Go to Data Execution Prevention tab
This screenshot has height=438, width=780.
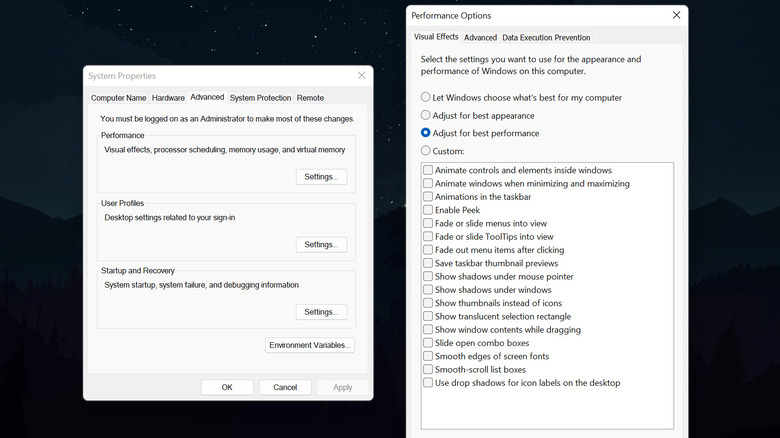pyautogui.click(x=546, y=38)
